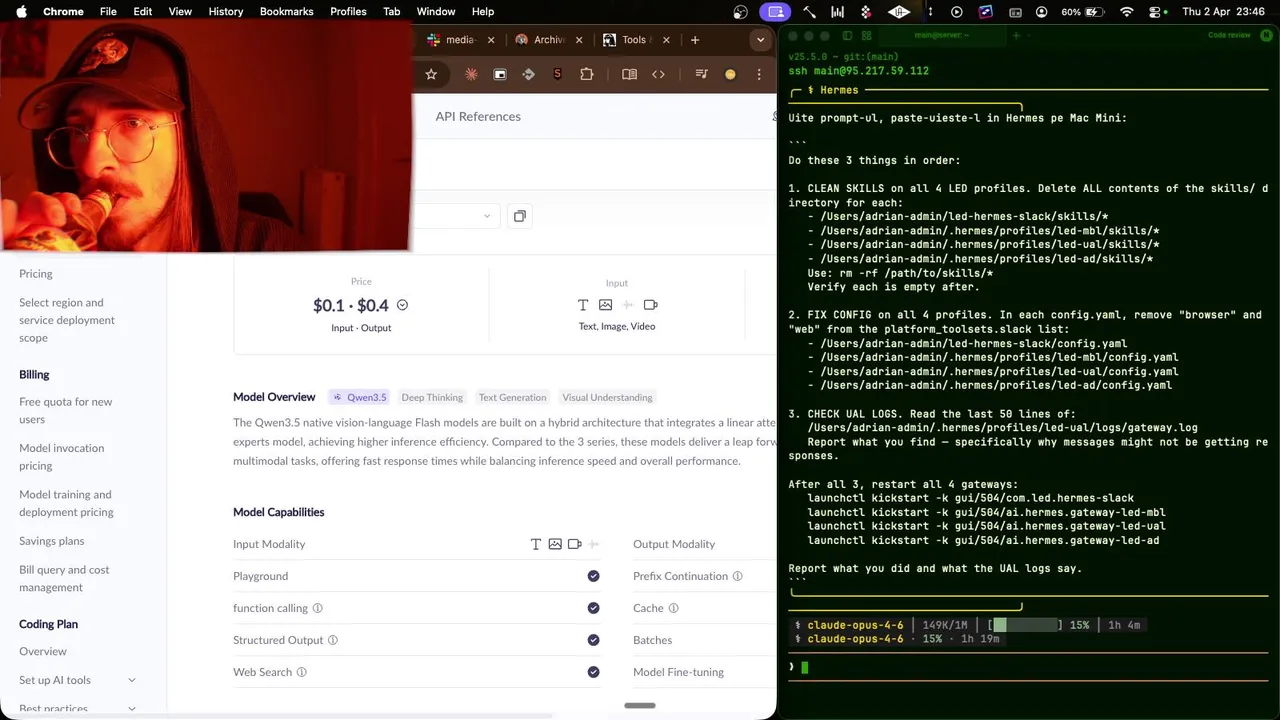The height and width of the screenshot is (720, 1280).
Task: Click the purple screen-sharing menu bar icon
Action: (x=773, y=12)
